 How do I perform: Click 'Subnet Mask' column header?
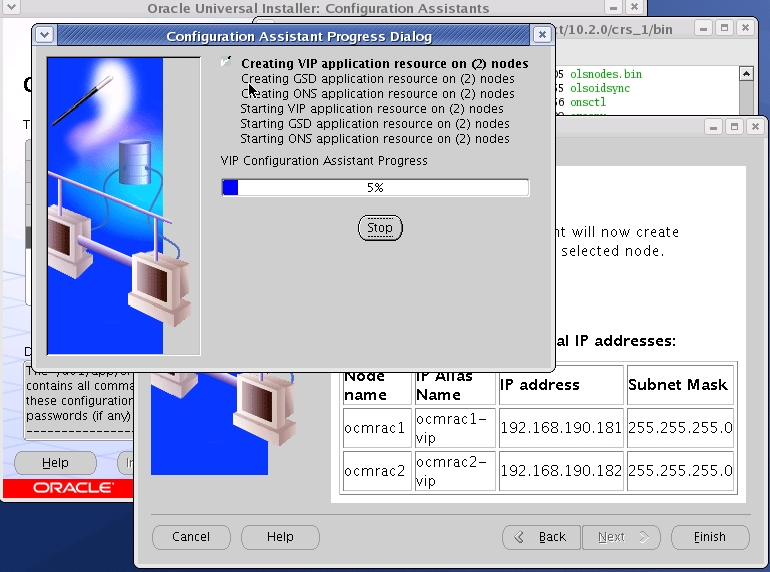click(x=680, y=385)
